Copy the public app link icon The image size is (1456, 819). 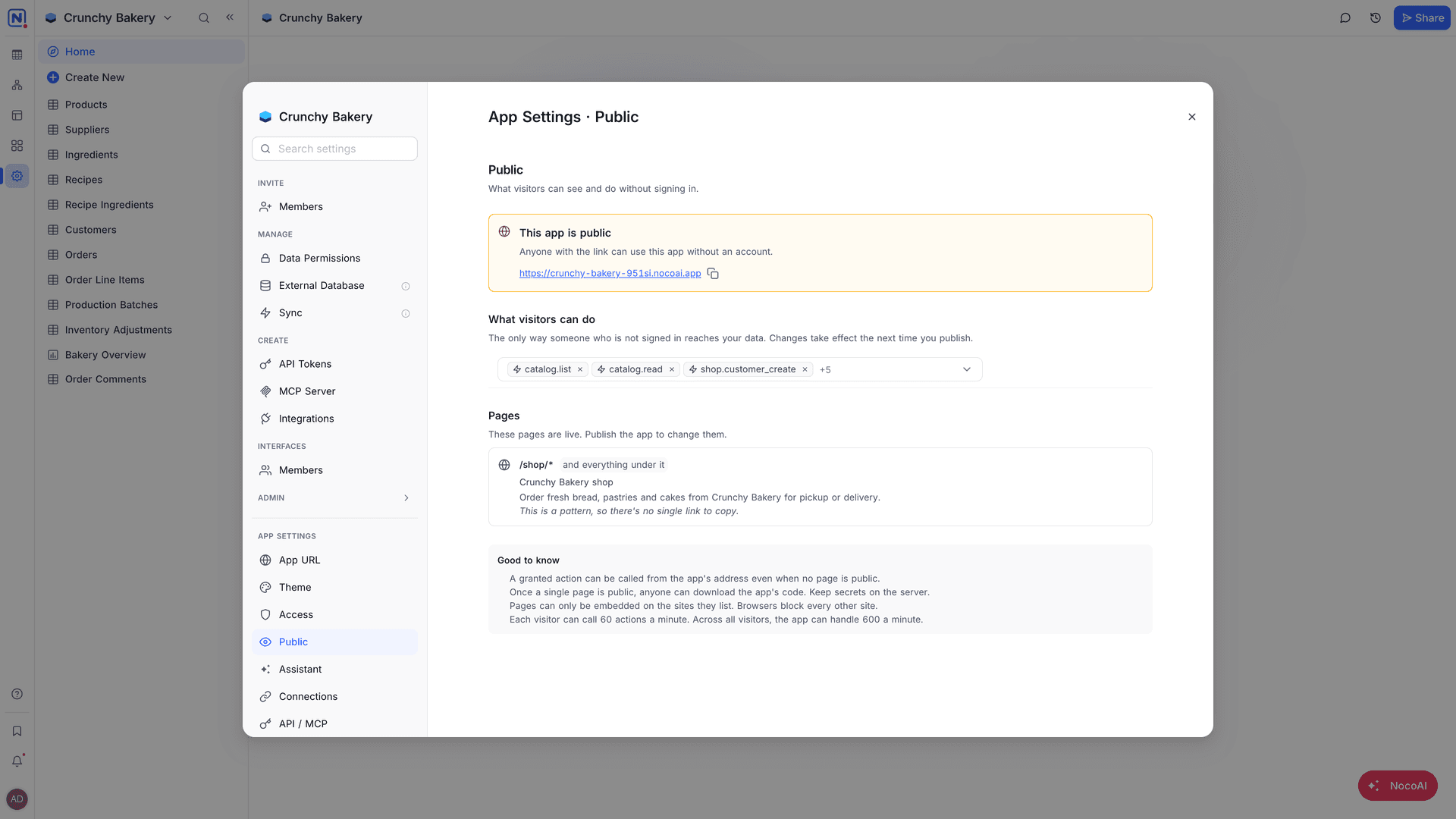(x=713, y=274)
